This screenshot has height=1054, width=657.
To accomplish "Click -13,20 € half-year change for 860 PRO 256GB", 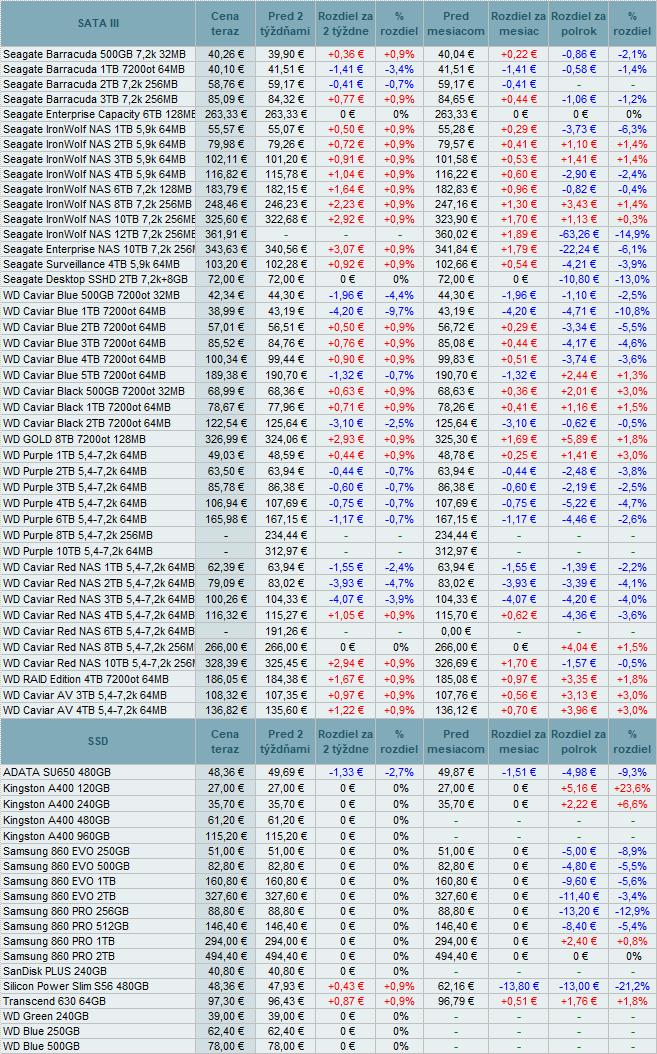I will [579, 911].
